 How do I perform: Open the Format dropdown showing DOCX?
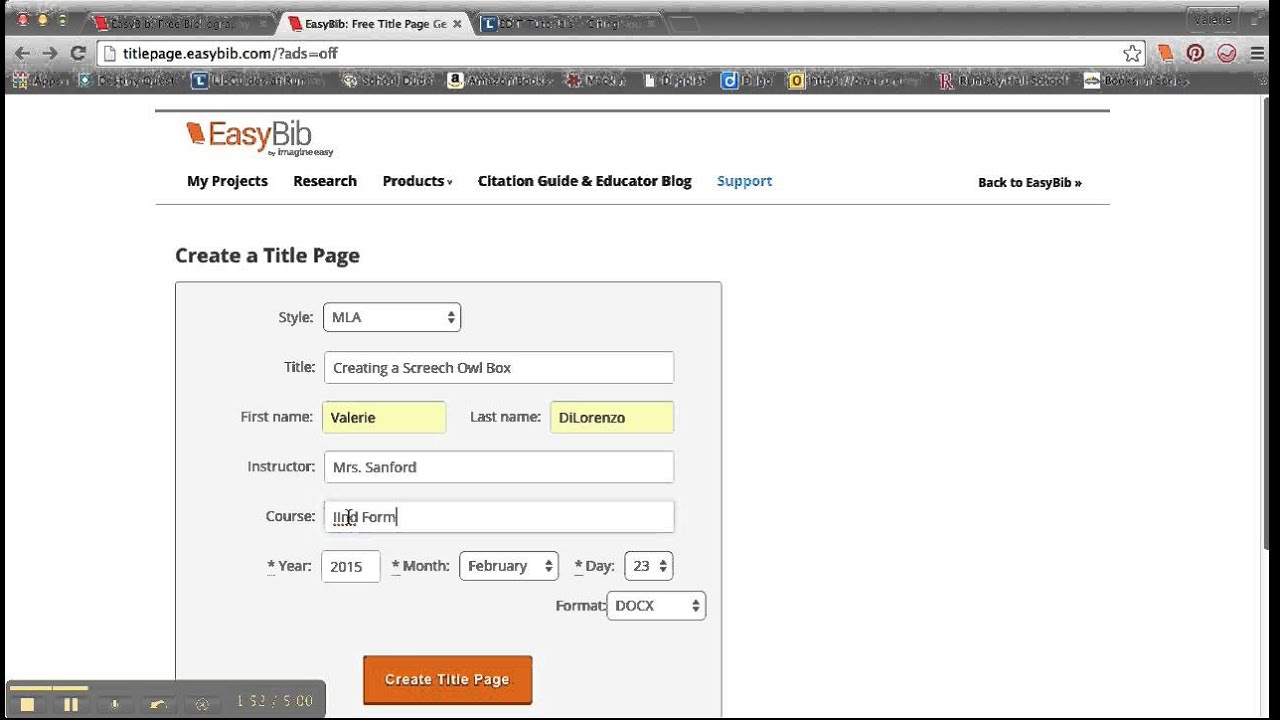pos(656,605)
